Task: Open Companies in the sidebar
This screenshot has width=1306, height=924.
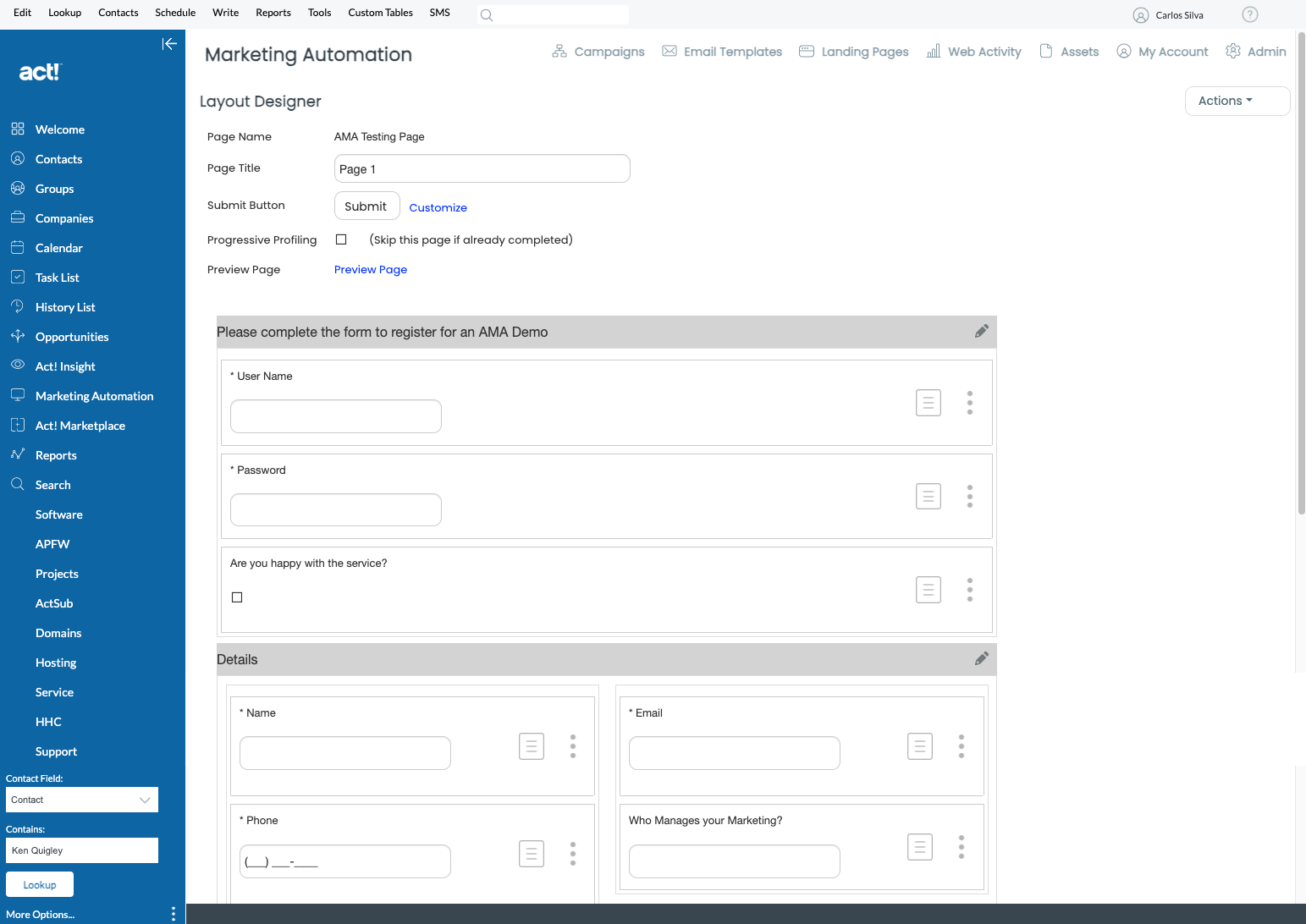Action: (x=64, y=218)
